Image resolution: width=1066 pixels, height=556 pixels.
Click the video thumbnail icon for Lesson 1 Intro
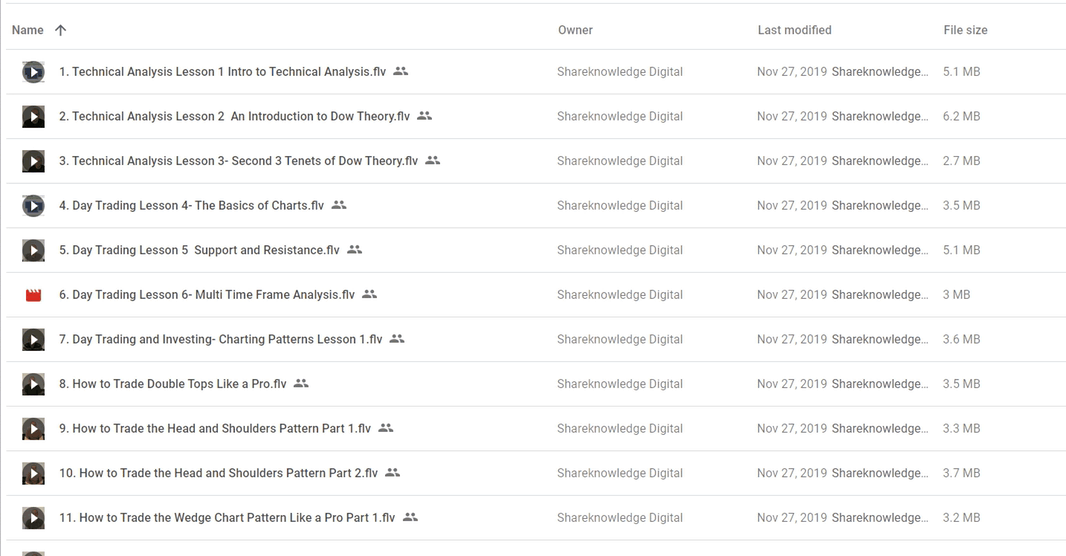(x=33, y=72)
